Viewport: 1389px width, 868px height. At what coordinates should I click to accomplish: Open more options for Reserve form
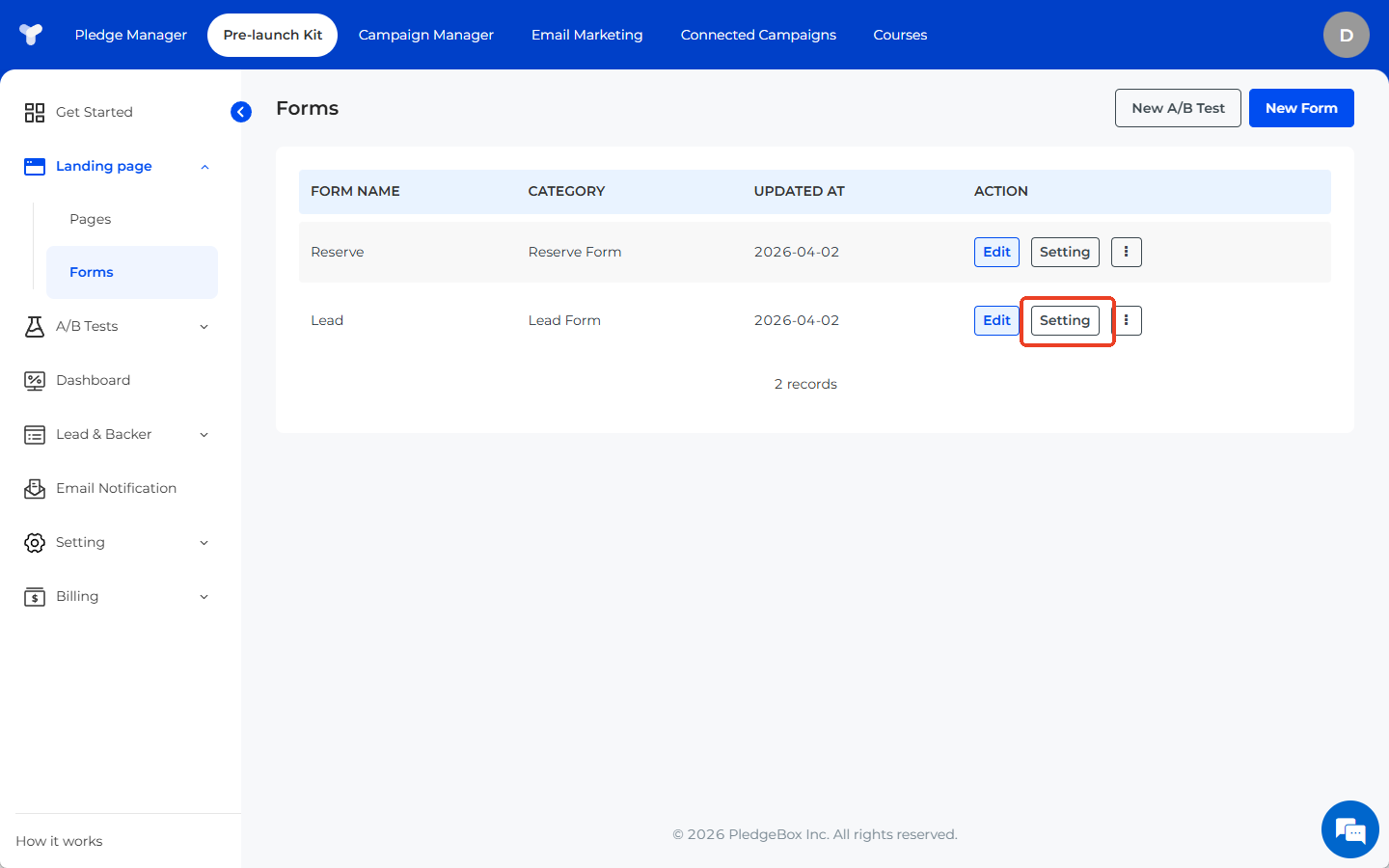click(x=1126, y=252)
